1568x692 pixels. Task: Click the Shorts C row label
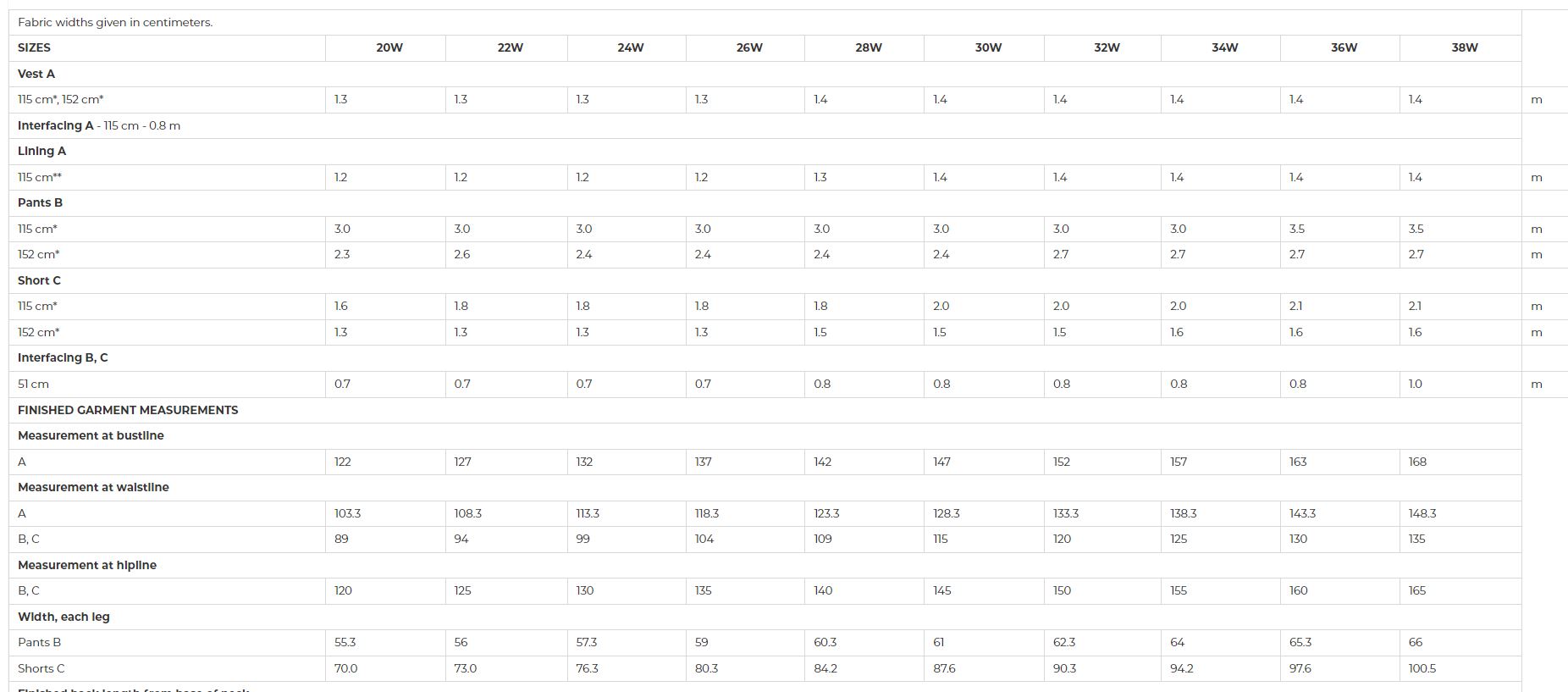41,668
